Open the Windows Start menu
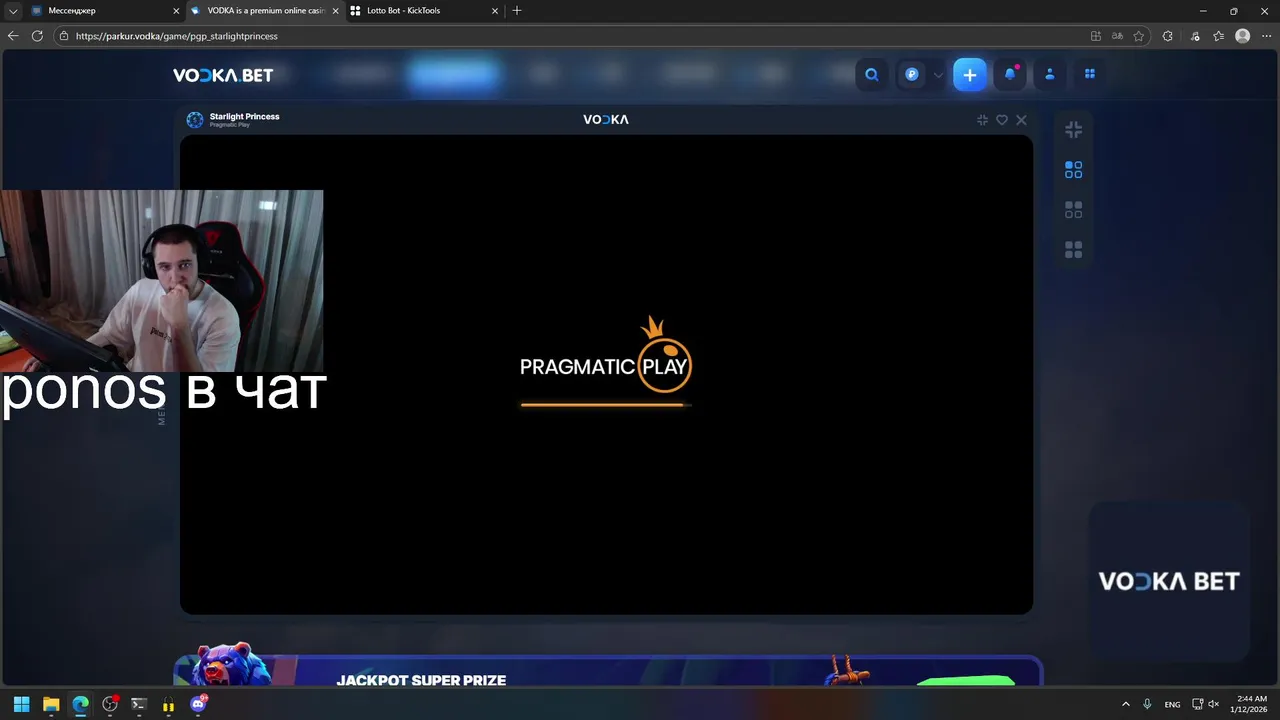Screen dimensions: 1280x720 21,704
